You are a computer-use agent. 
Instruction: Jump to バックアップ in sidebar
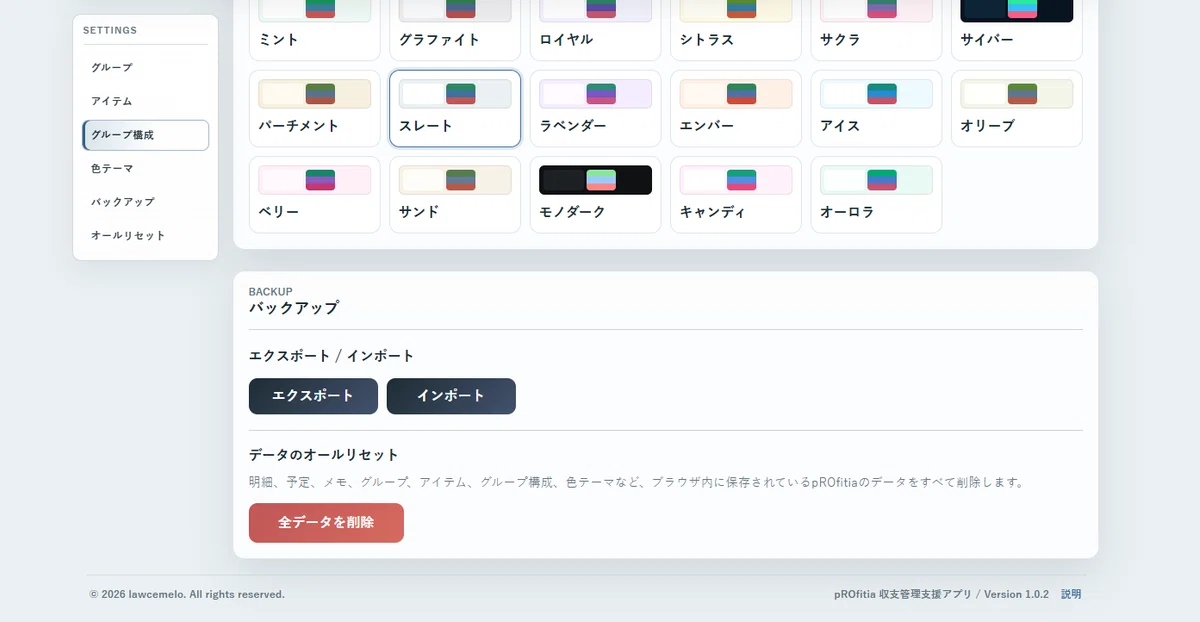[145, 202]
